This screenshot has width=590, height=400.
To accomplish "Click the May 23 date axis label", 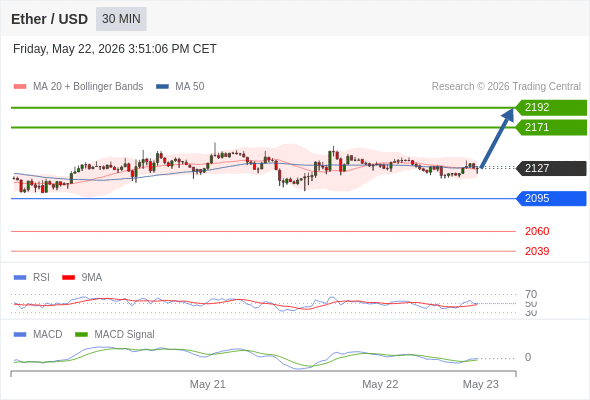I will [481, 384].
